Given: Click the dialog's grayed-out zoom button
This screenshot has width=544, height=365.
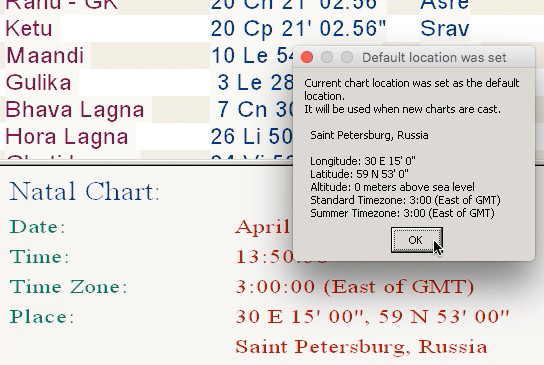Looking at the screenshot, I should click(347, 57).
